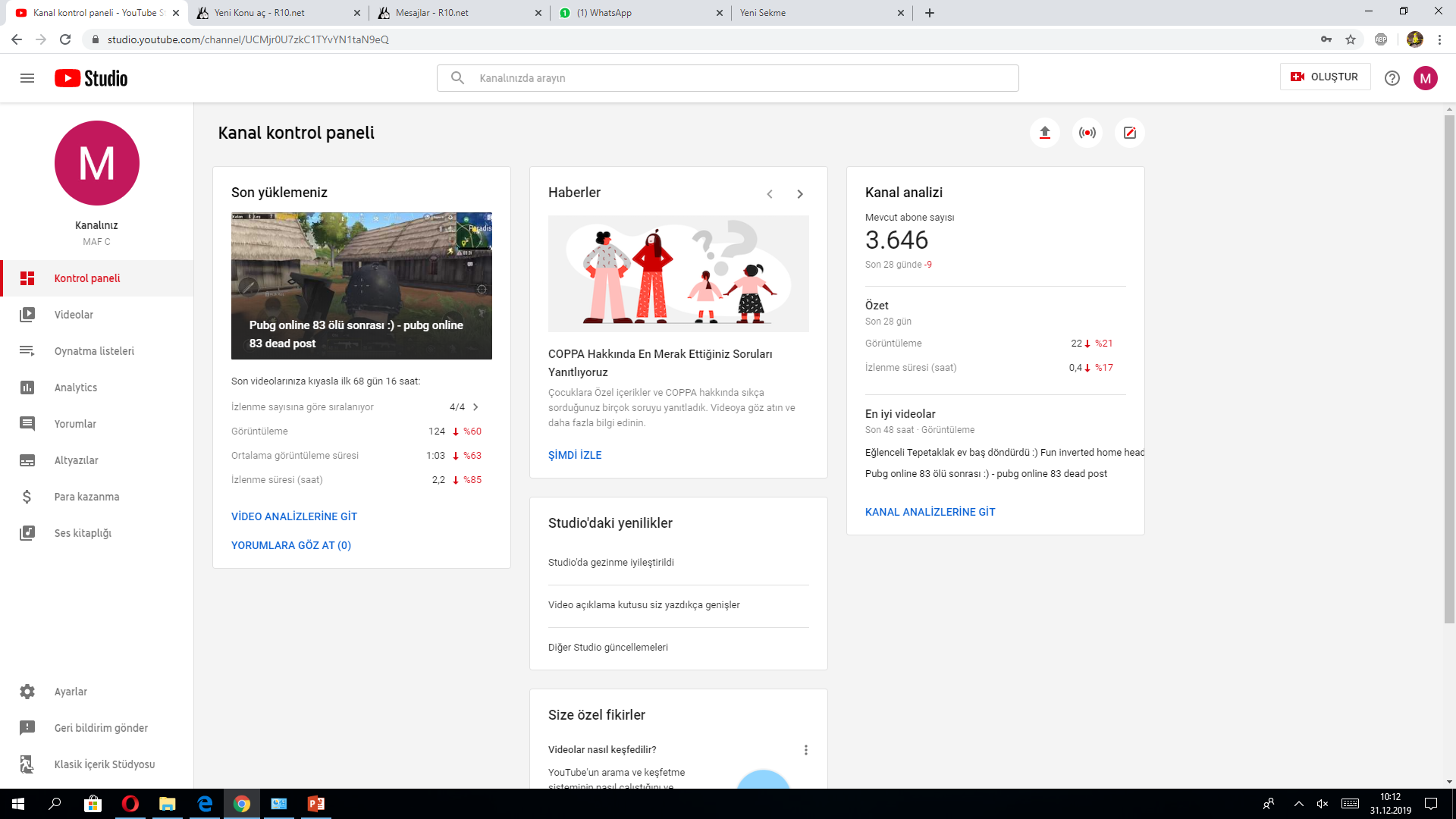Switch to the WhatsApp browser tab

point(640,13)
